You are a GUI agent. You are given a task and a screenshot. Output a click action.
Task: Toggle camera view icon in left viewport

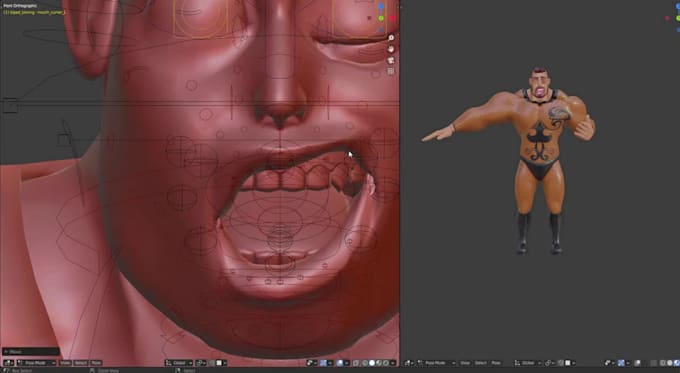tap(391, 60)
